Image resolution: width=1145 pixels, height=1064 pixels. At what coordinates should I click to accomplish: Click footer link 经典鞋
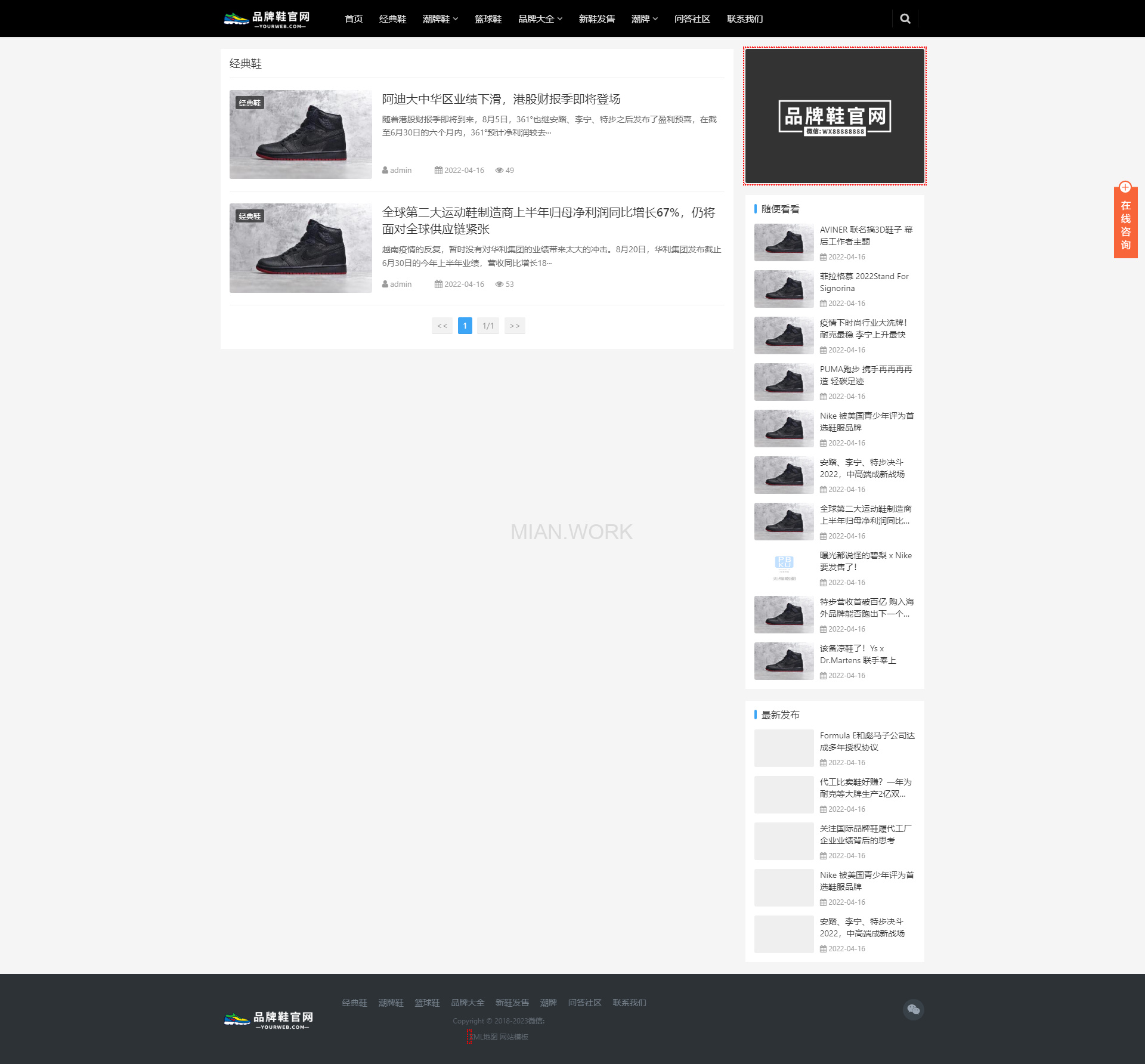(354, 1003)
